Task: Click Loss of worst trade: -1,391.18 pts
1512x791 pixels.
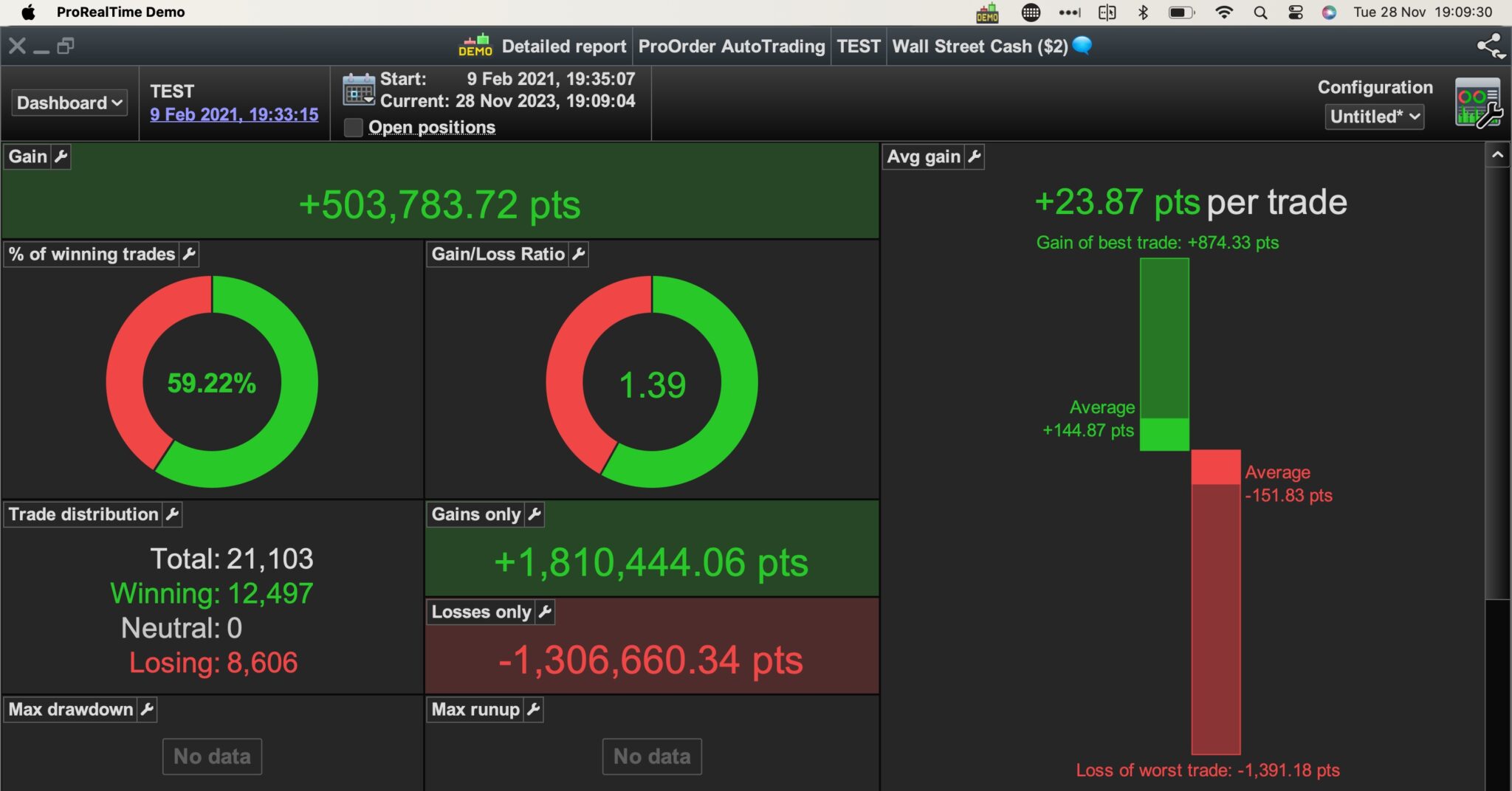Action: 1208,770
